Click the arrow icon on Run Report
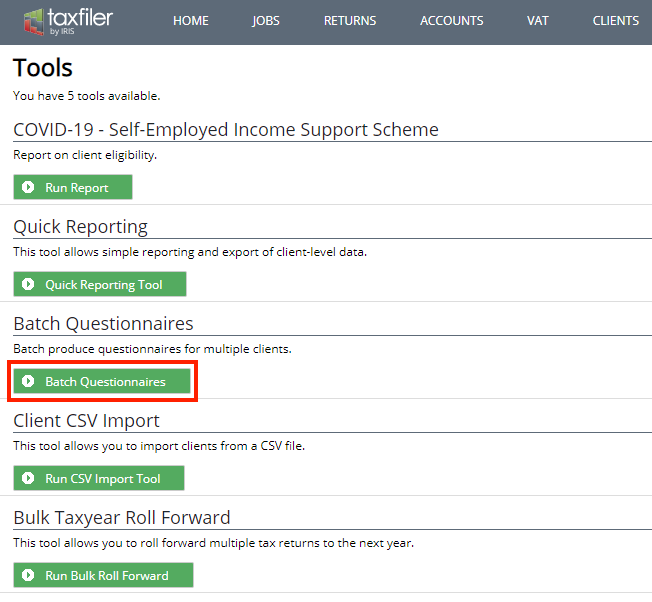652x602 pixels. pyautogui.click(x=28, y=187)
